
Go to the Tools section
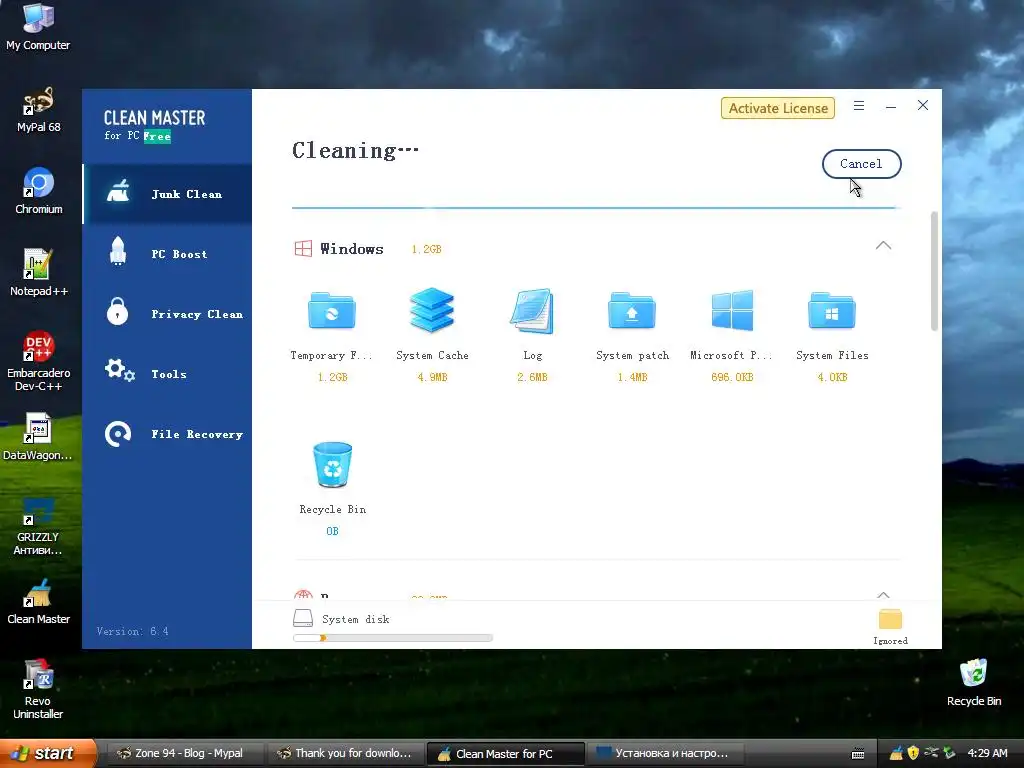pos(167,374)
